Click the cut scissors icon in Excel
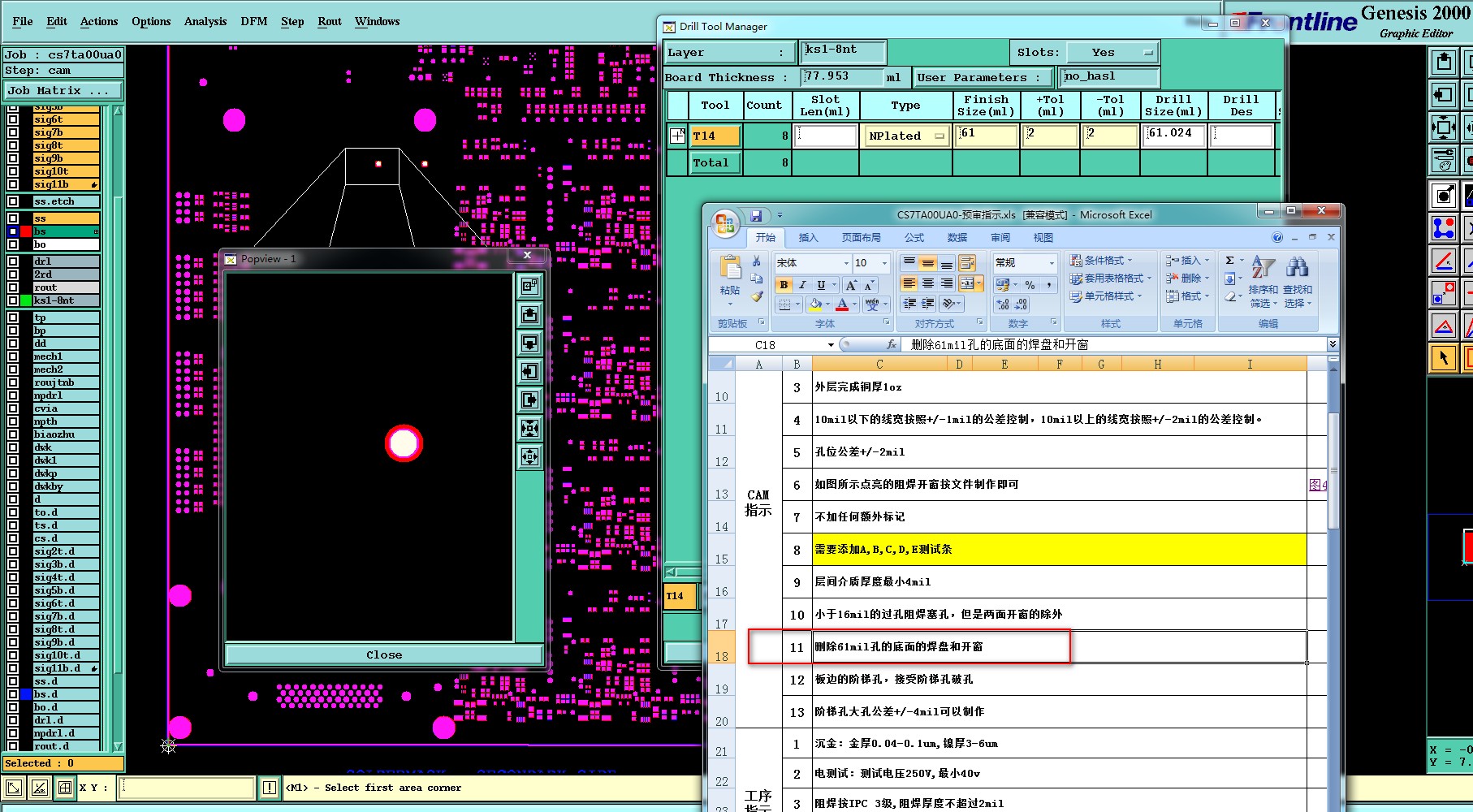The height and width of the screenshot is (812, 1473). [757, 261]
